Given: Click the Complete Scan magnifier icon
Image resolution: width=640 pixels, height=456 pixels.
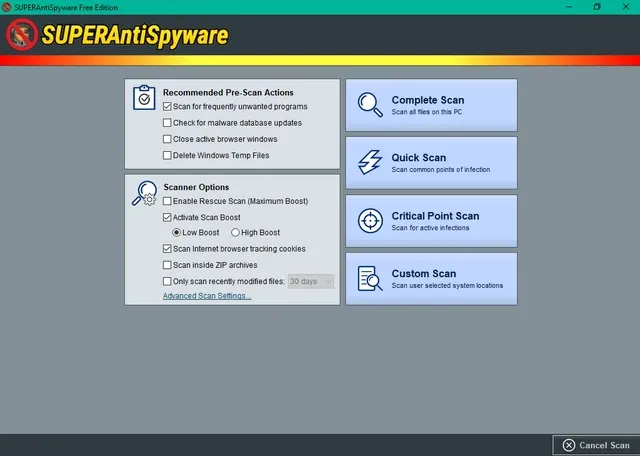Looking at the screenshot, I should pos(370,105).
